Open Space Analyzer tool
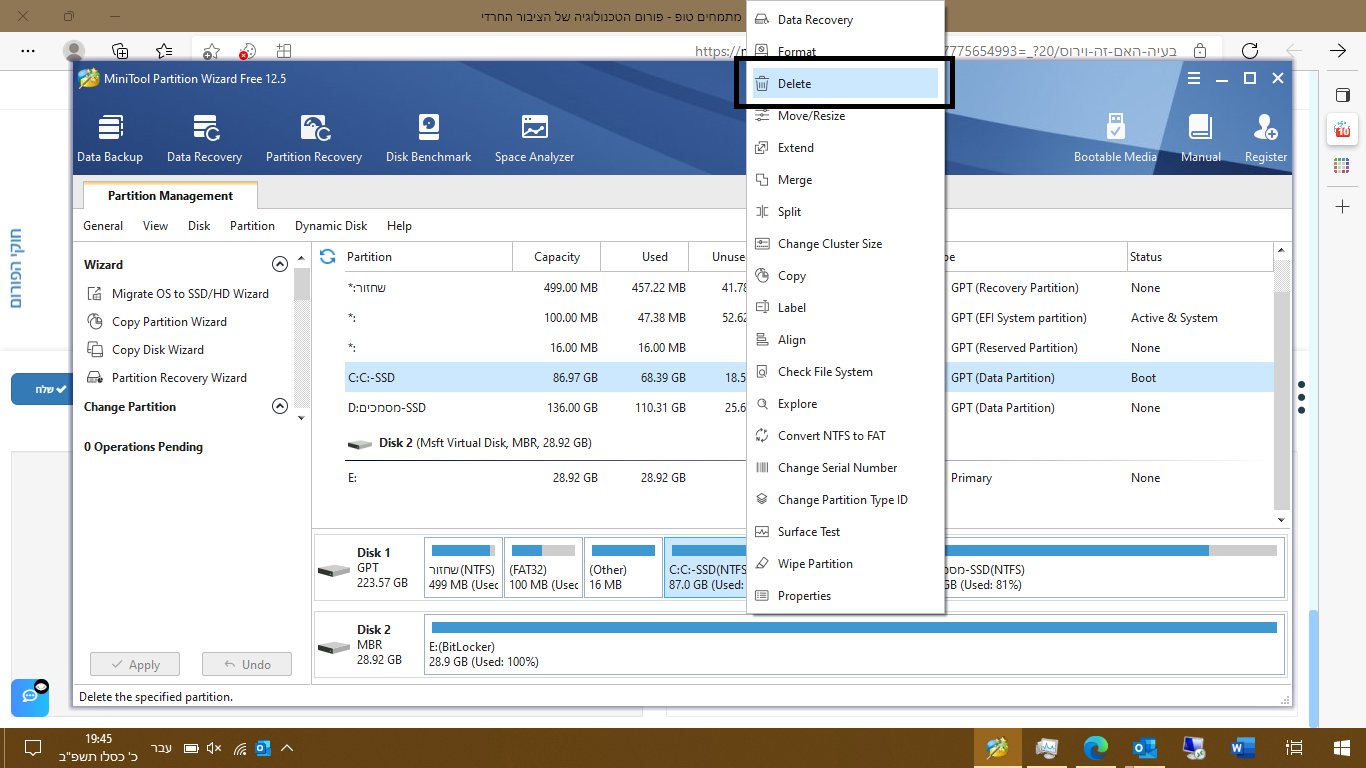The image size is (1366, 768). tap(534, 139)
